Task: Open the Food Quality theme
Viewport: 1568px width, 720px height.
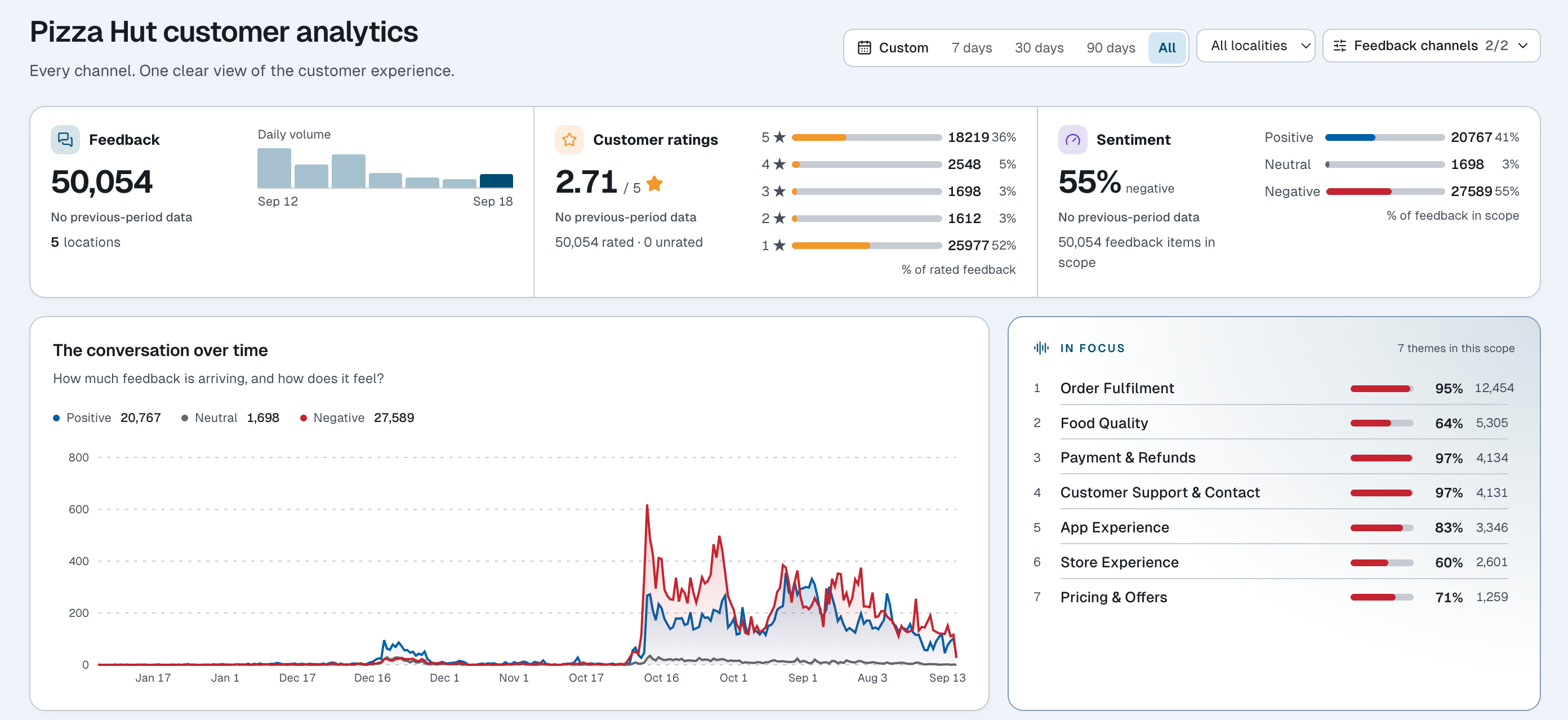Action: tap(1273, 423)
